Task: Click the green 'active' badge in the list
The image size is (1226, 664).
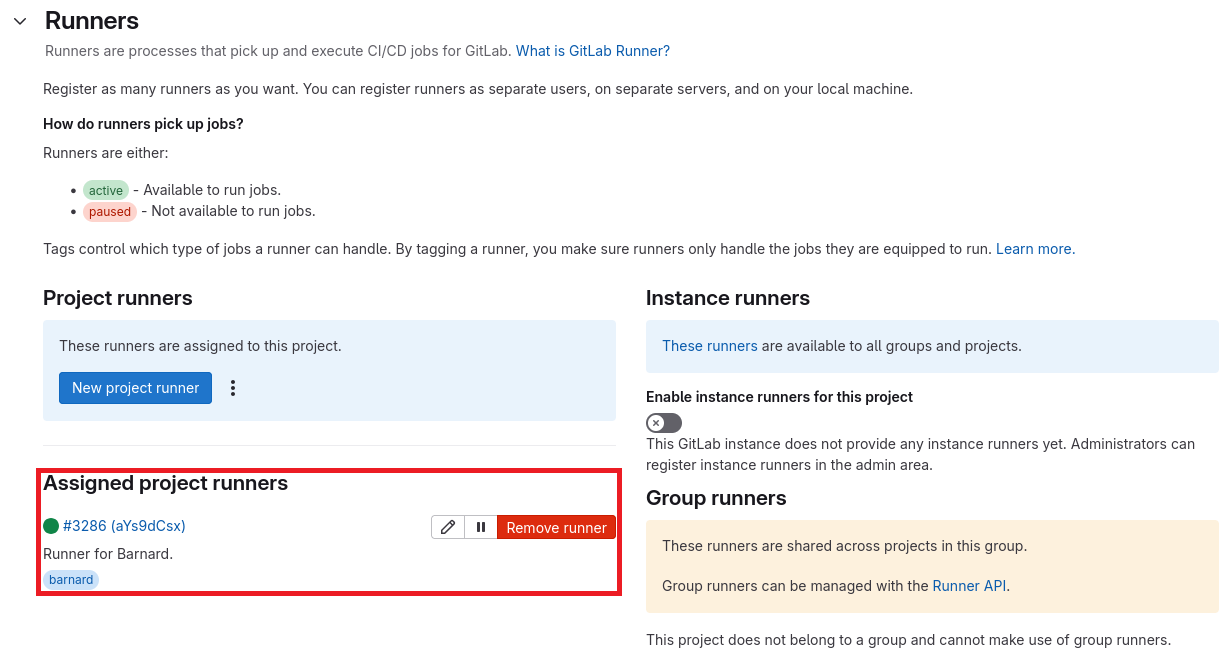Action: coord(106,190)
